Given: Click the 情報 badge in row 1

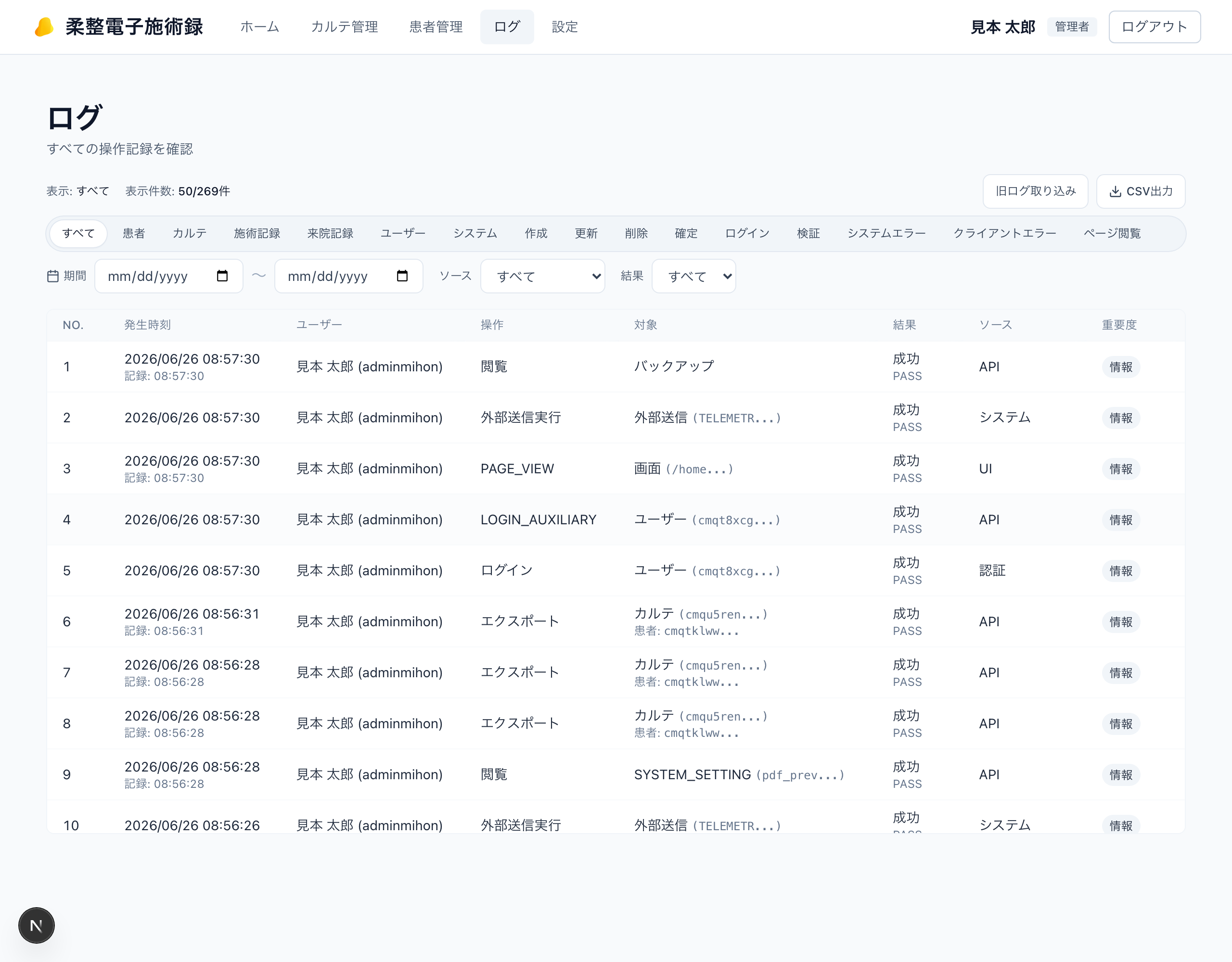Looking at the screenshot, I should pos(1121,367).
